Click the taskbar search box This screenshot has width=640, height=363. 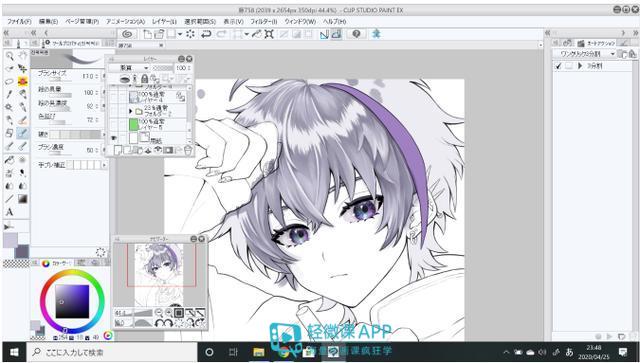112,352
